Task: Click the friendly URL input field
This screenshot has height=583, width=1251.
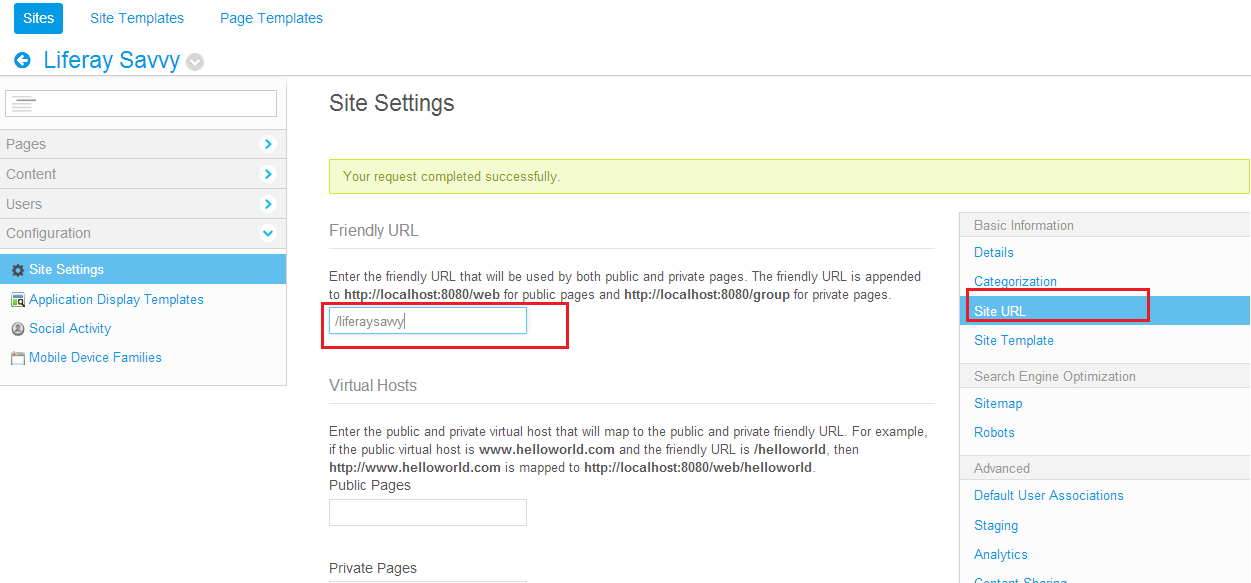Action: point(428,321)
